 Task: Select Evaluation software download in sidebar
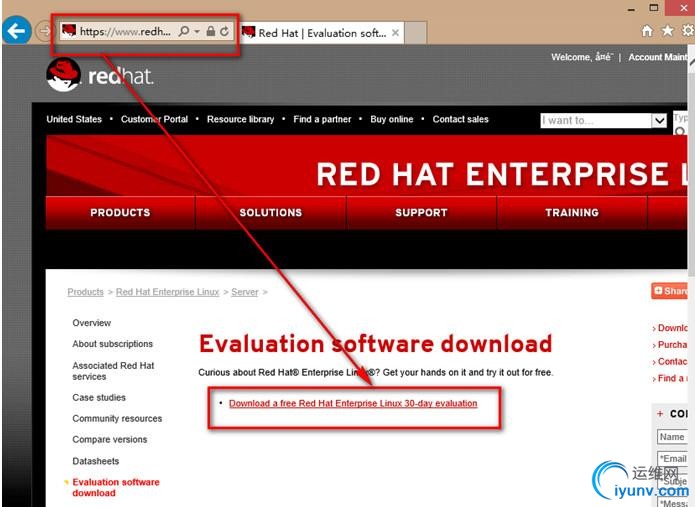[x=116, y=488]
